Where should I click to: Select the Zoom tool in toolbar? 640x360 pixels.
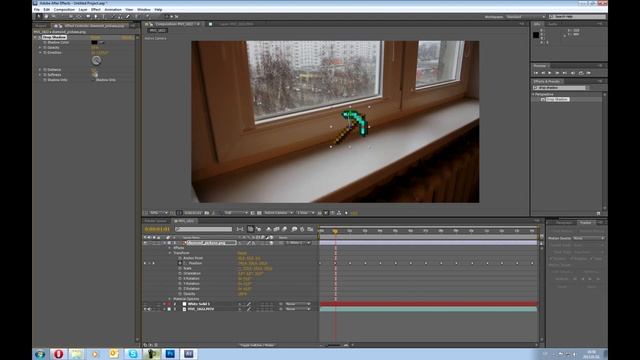point(53,17)
